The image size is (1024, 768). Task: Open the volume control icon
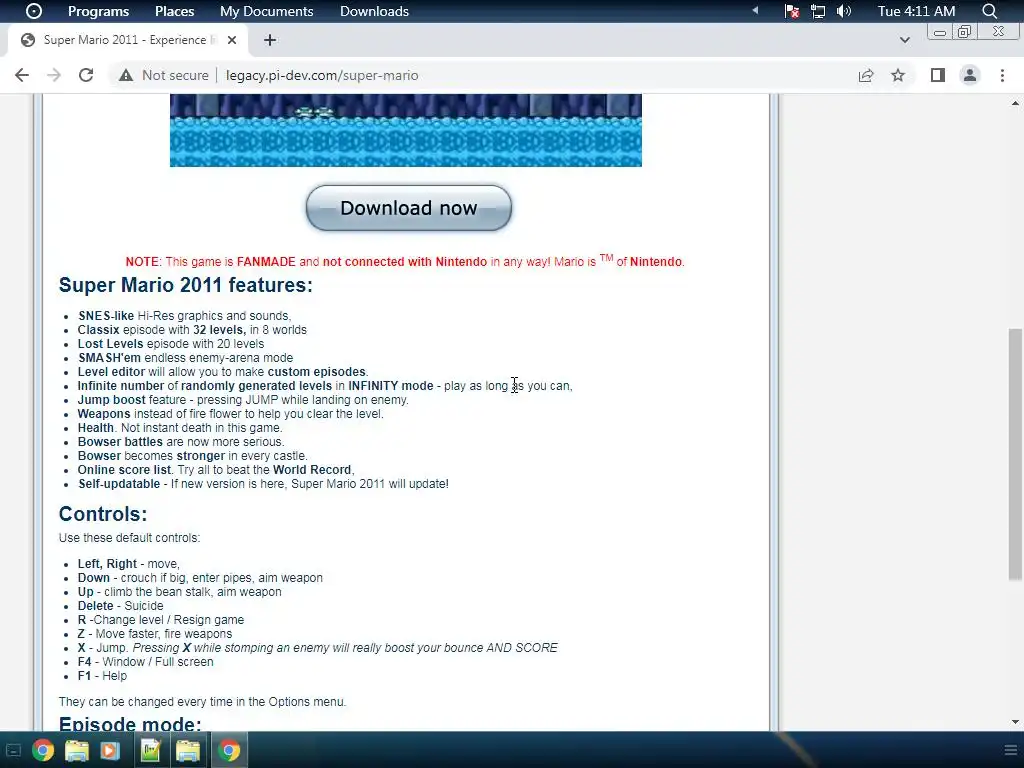click(x=844, y=11)
